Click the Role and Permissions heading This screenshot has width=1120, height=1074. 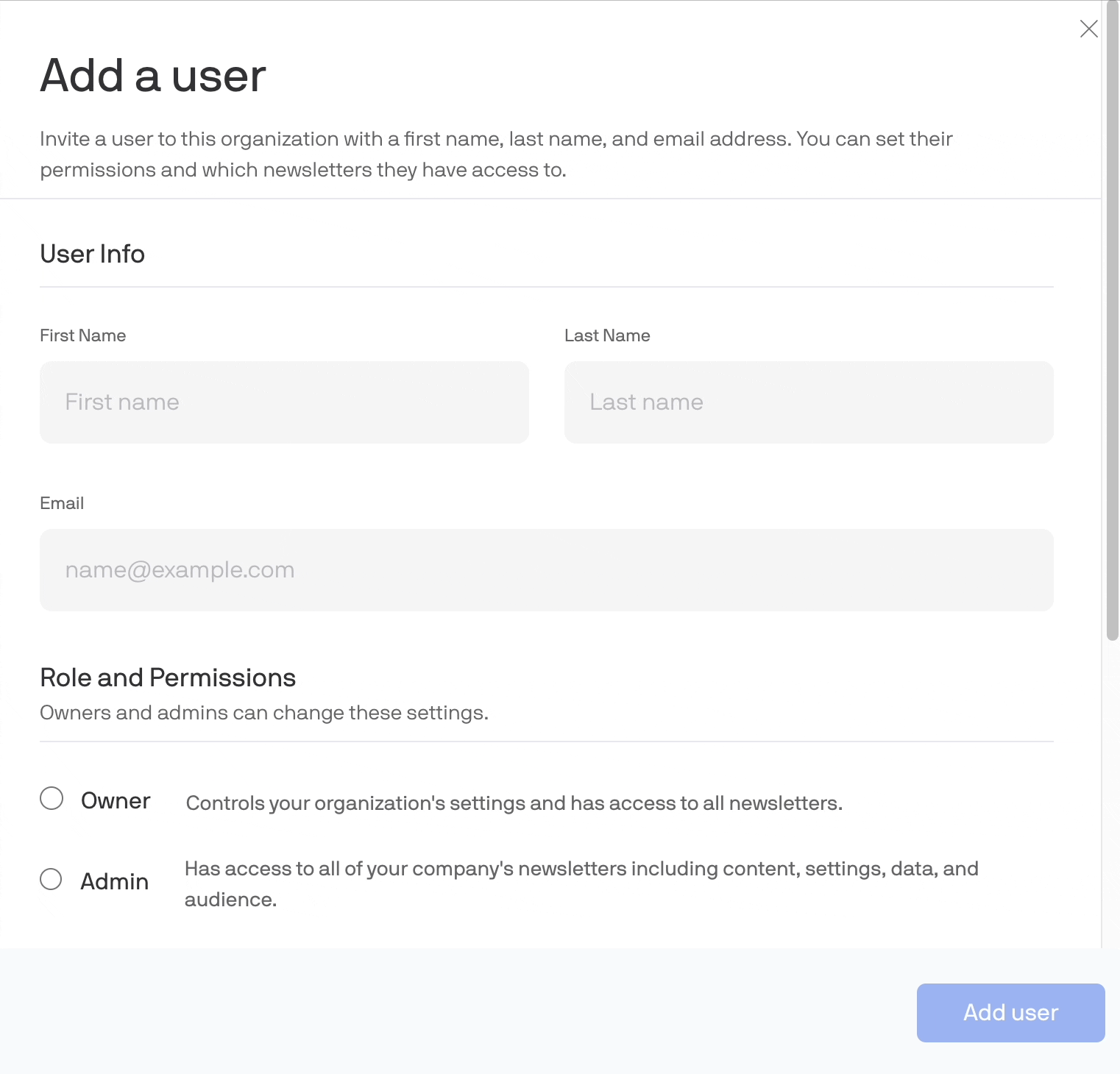pos(168,678)
